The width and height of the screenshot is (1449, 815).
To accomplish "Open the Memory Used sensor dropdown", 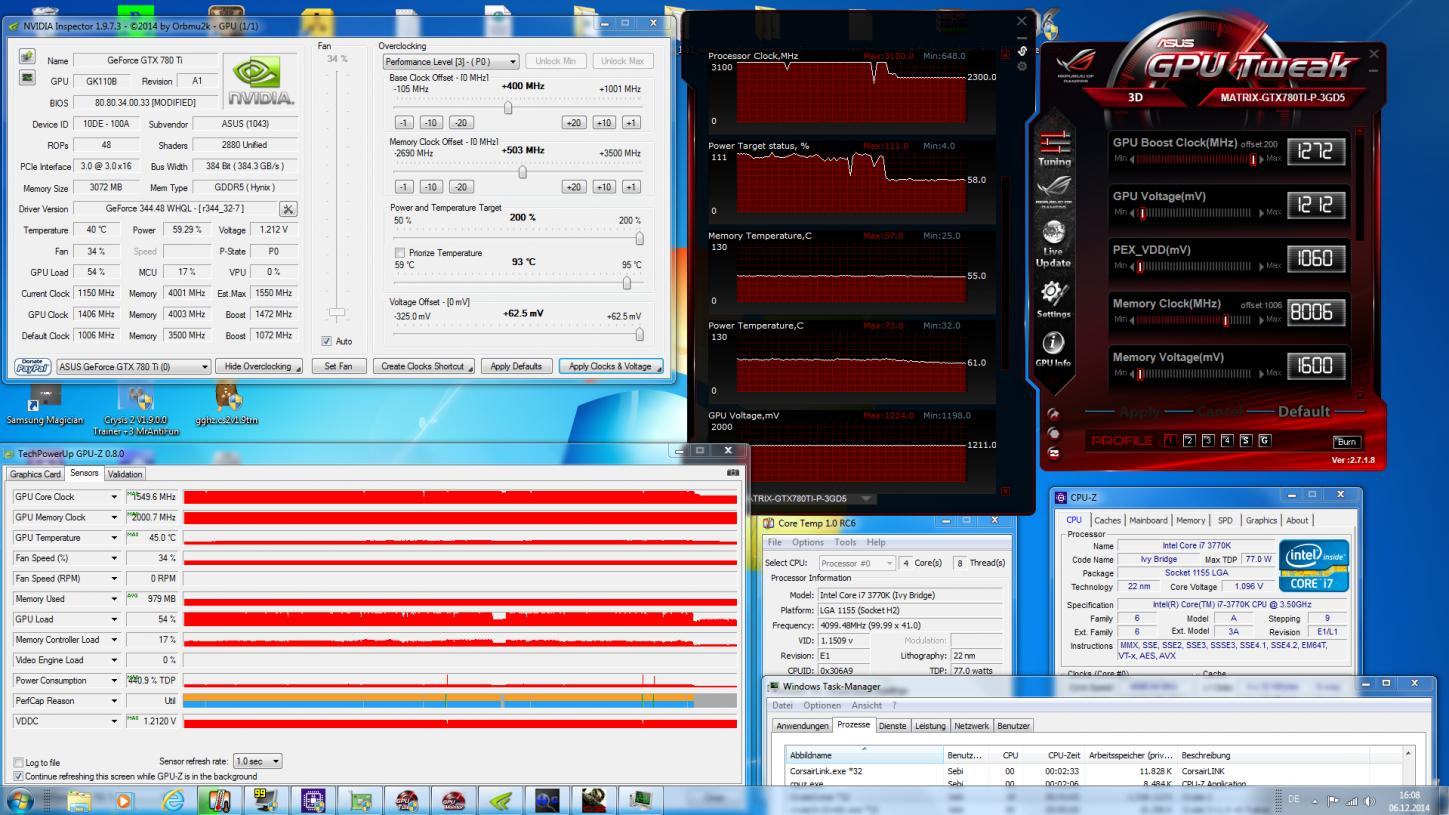I will pos(114,599).
